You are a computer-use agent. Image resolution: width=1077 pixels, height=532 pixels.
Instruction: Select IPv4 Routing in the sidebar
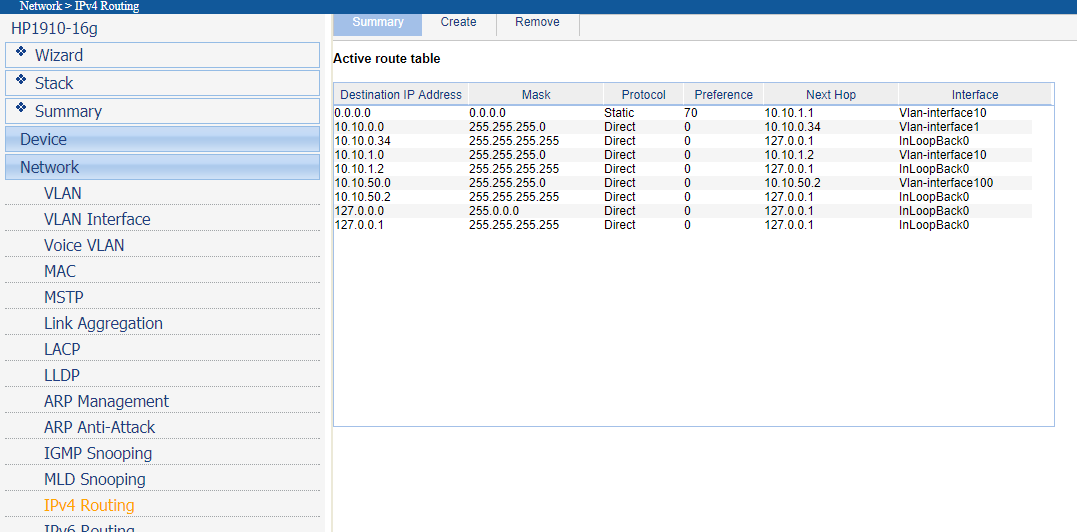tap(89, 506)
